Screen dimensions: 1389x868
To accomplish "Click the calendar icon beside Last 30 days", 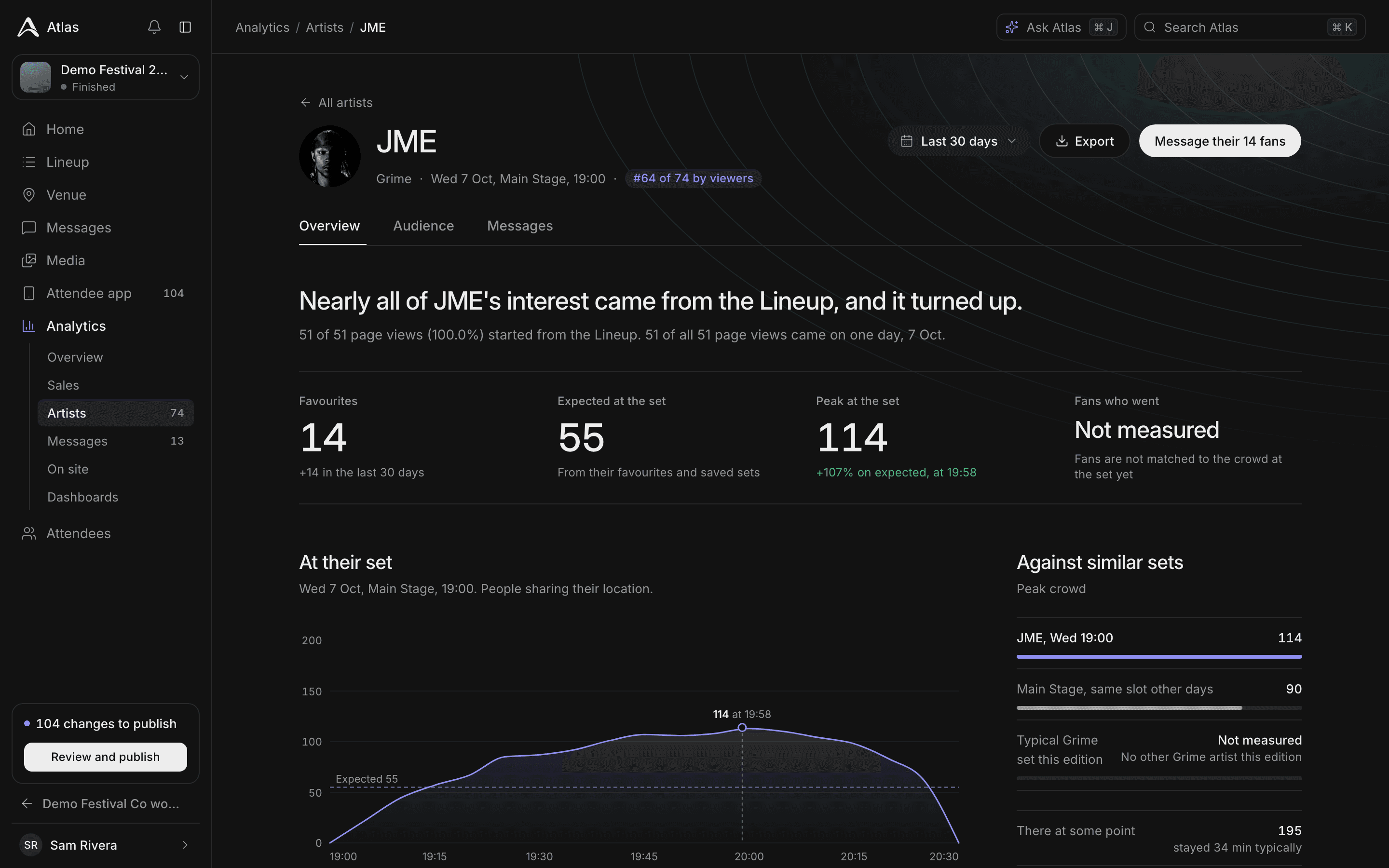I will click(906, 141).
